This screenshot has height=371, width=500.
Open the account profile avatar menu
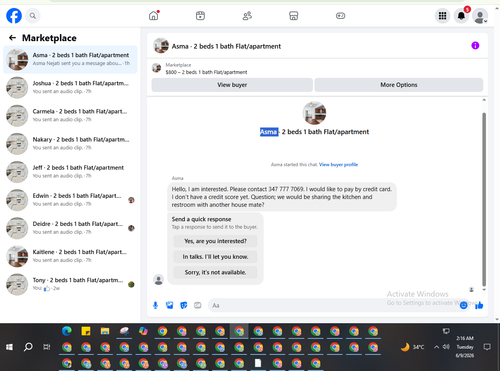click(480, 16)
